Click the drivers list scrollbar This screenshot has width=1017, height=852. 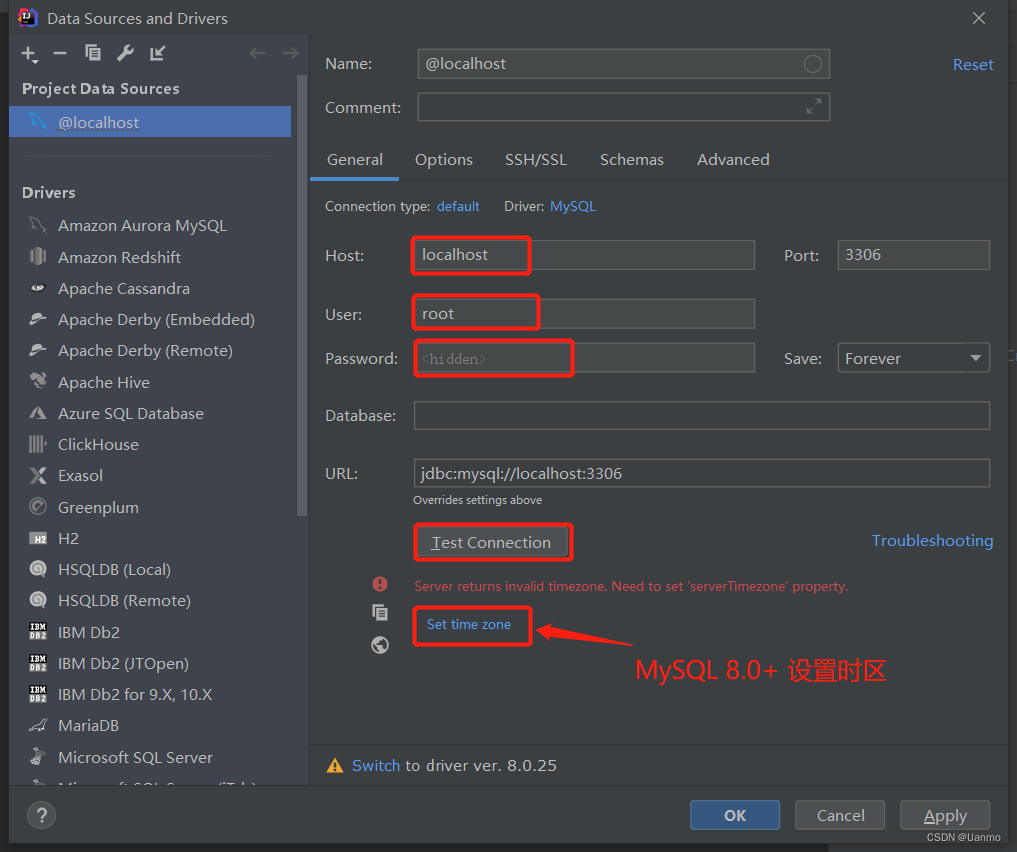[301, 295]
